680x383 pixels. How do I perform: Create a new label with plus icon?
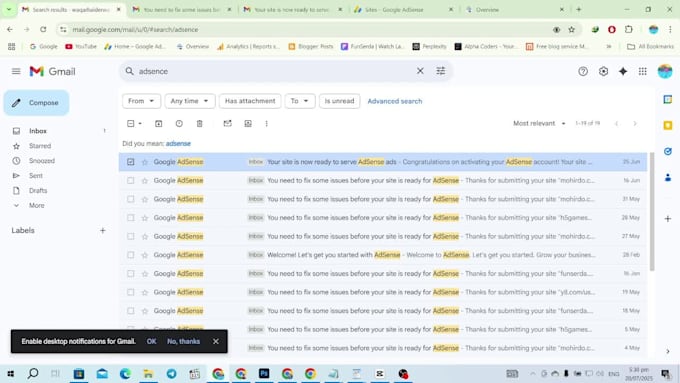point(102,230)
